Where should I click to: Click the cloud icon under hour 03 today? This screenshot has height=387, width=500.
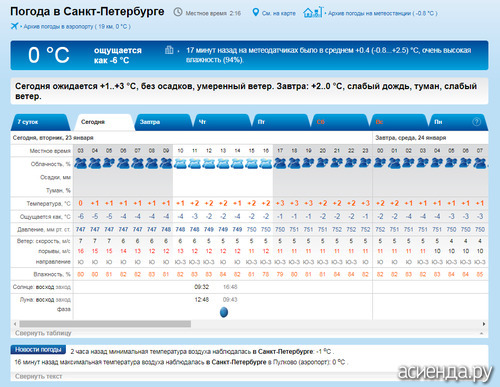click(x=80, y=163)
